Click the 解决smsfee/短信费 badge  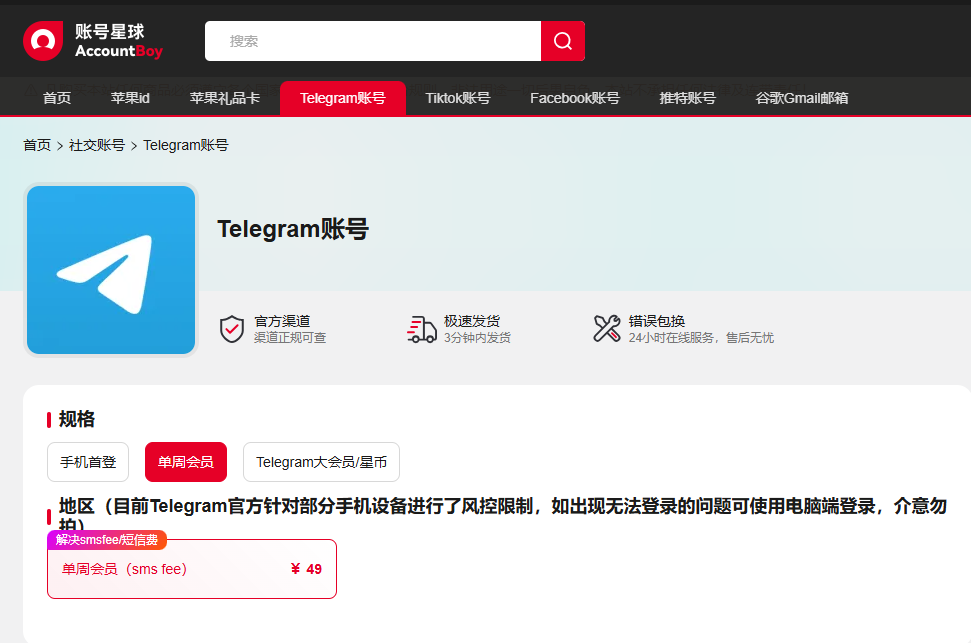point(108,539)
